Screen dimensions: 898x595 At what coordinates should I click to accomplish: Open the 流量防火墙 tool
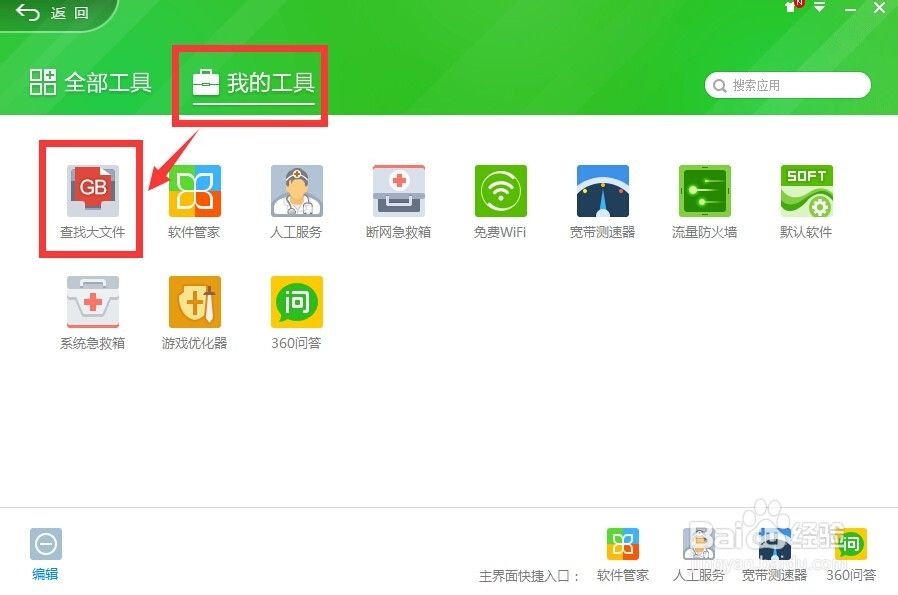click(704, 202)
